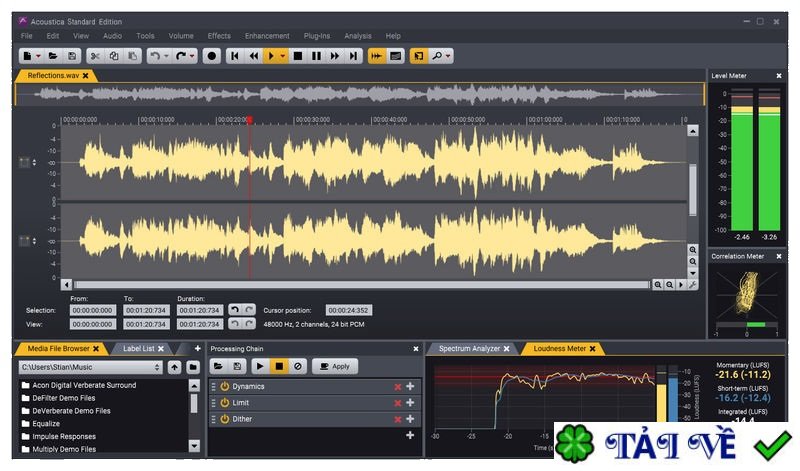800x471 pixels.
Task: Open the zoom tool dropdown arrow
Action: 448,56
